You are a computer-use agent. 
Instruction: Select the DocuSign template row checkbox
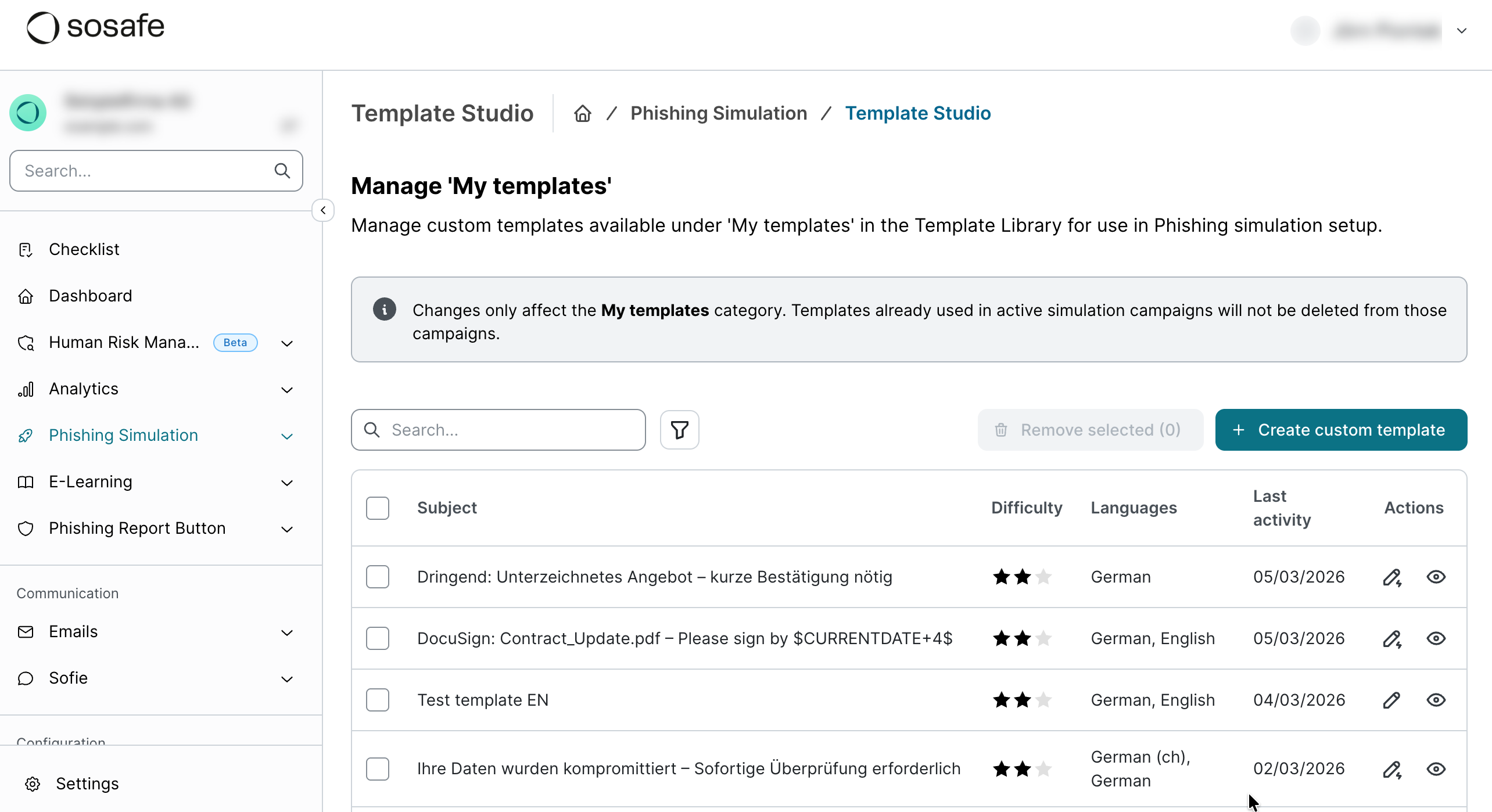(x=378, y=638)
